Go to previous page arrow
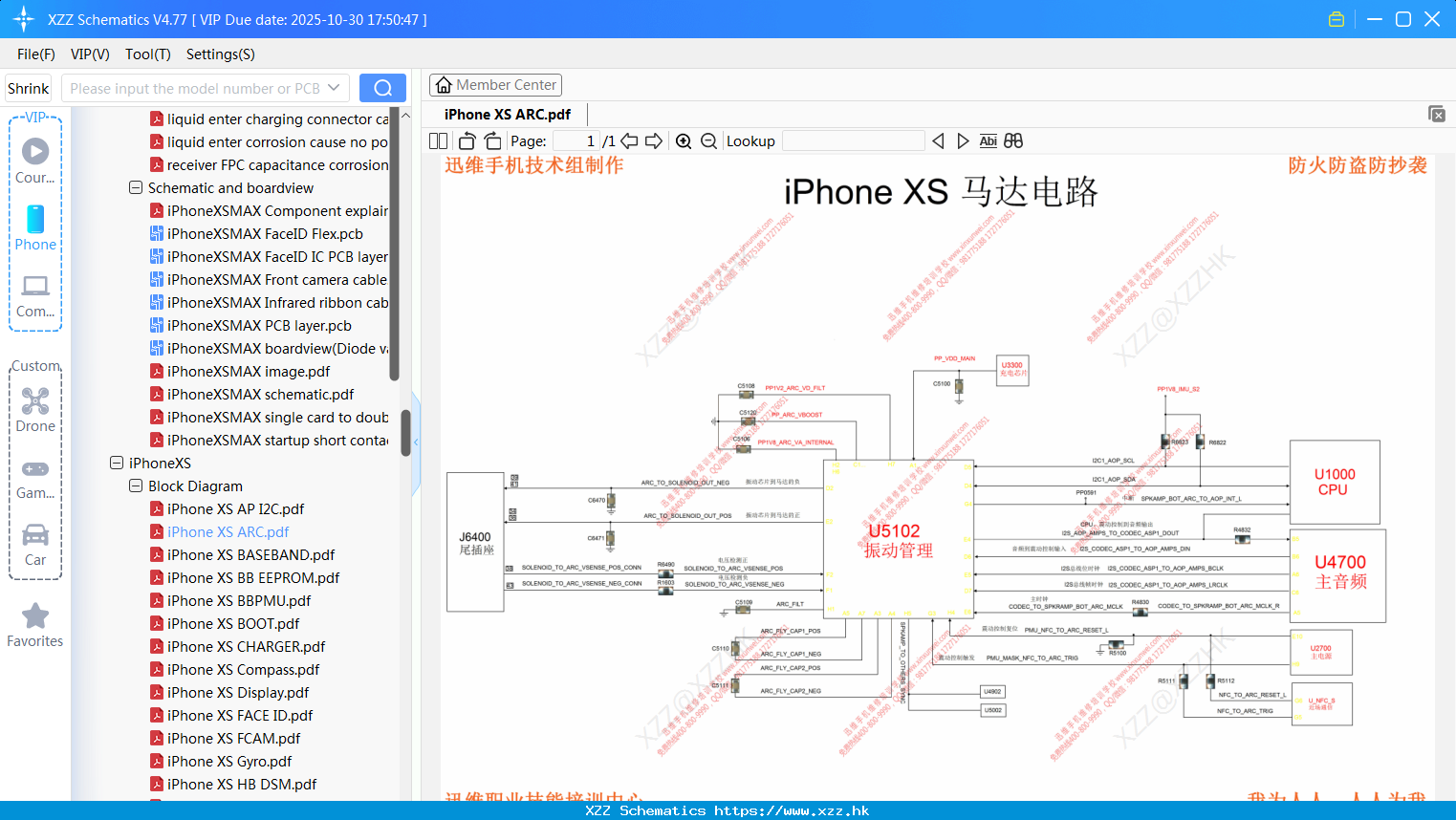Image resolution: width=1456 pixels, height=820 pixels. [629, 140]
